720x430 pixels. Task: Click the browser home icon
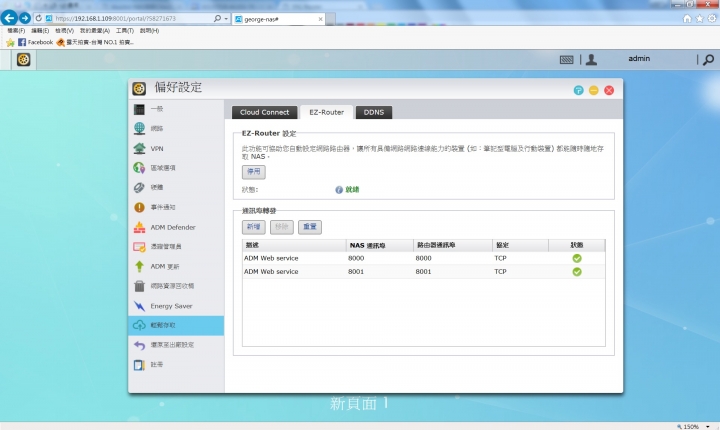pos(687,18)
